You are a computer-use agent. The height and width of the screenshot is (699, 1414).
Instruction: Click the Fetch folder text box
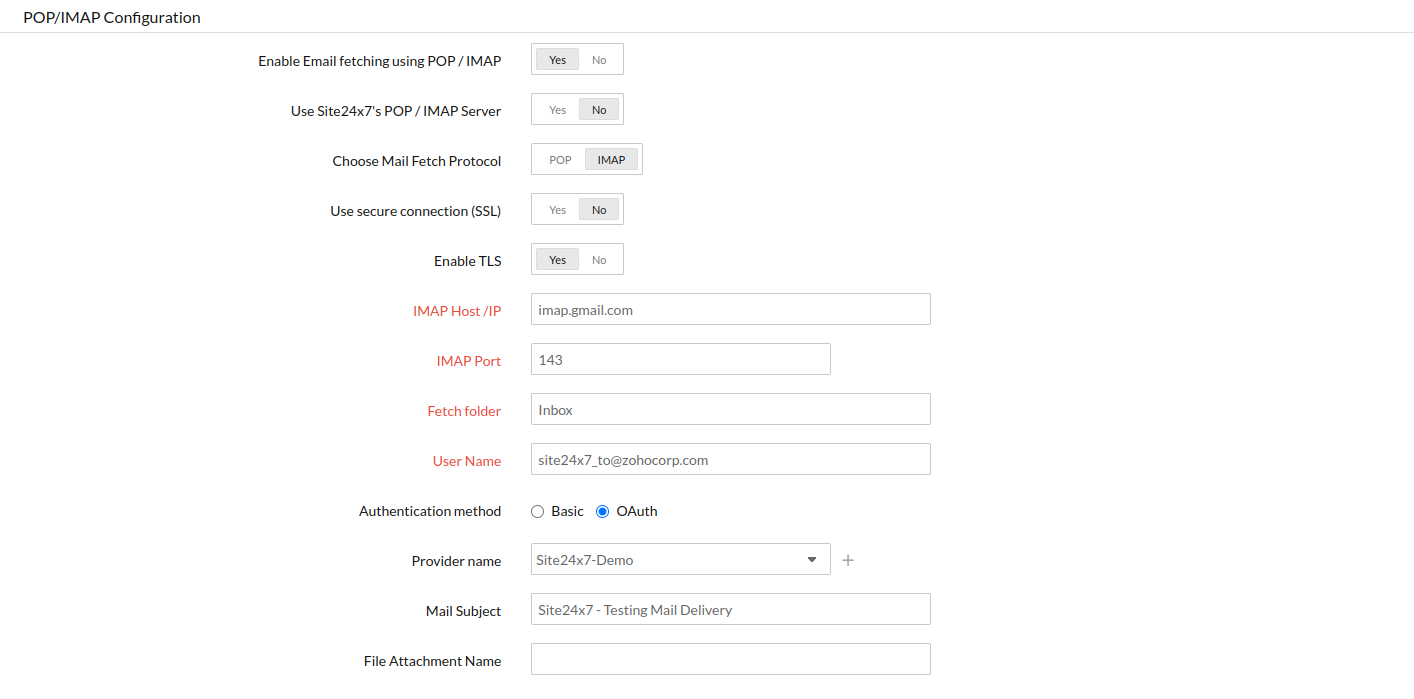pyautogui.click(x=730, y=409)
